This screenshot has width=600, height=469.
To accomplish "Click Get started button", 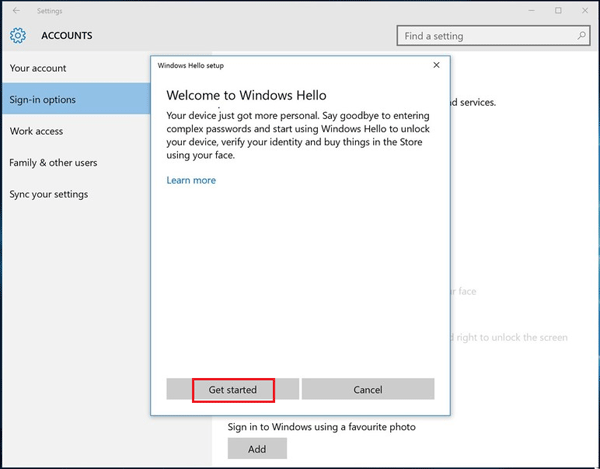I will (x=233, y=389).
